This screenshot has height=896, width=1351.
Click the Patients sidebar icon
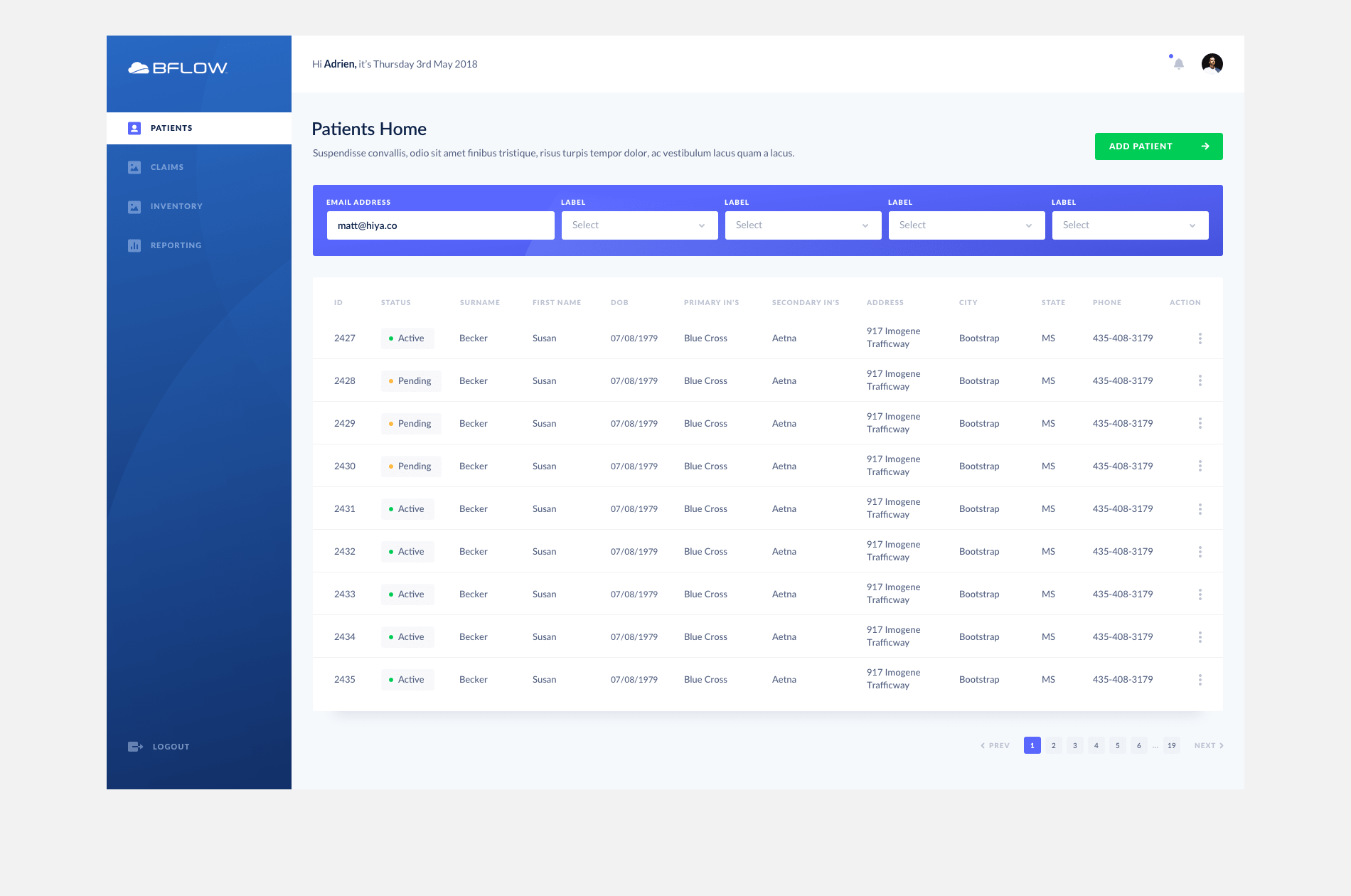pyautogui.click(x=134, y=128)
